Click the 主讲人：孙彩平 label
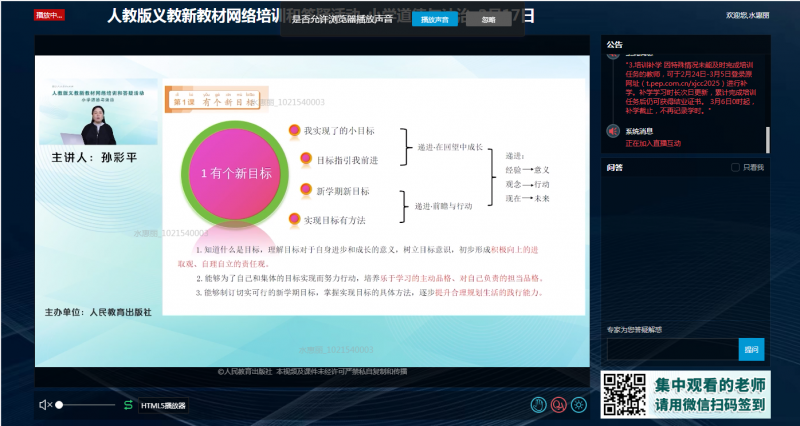 click(94, 158)
